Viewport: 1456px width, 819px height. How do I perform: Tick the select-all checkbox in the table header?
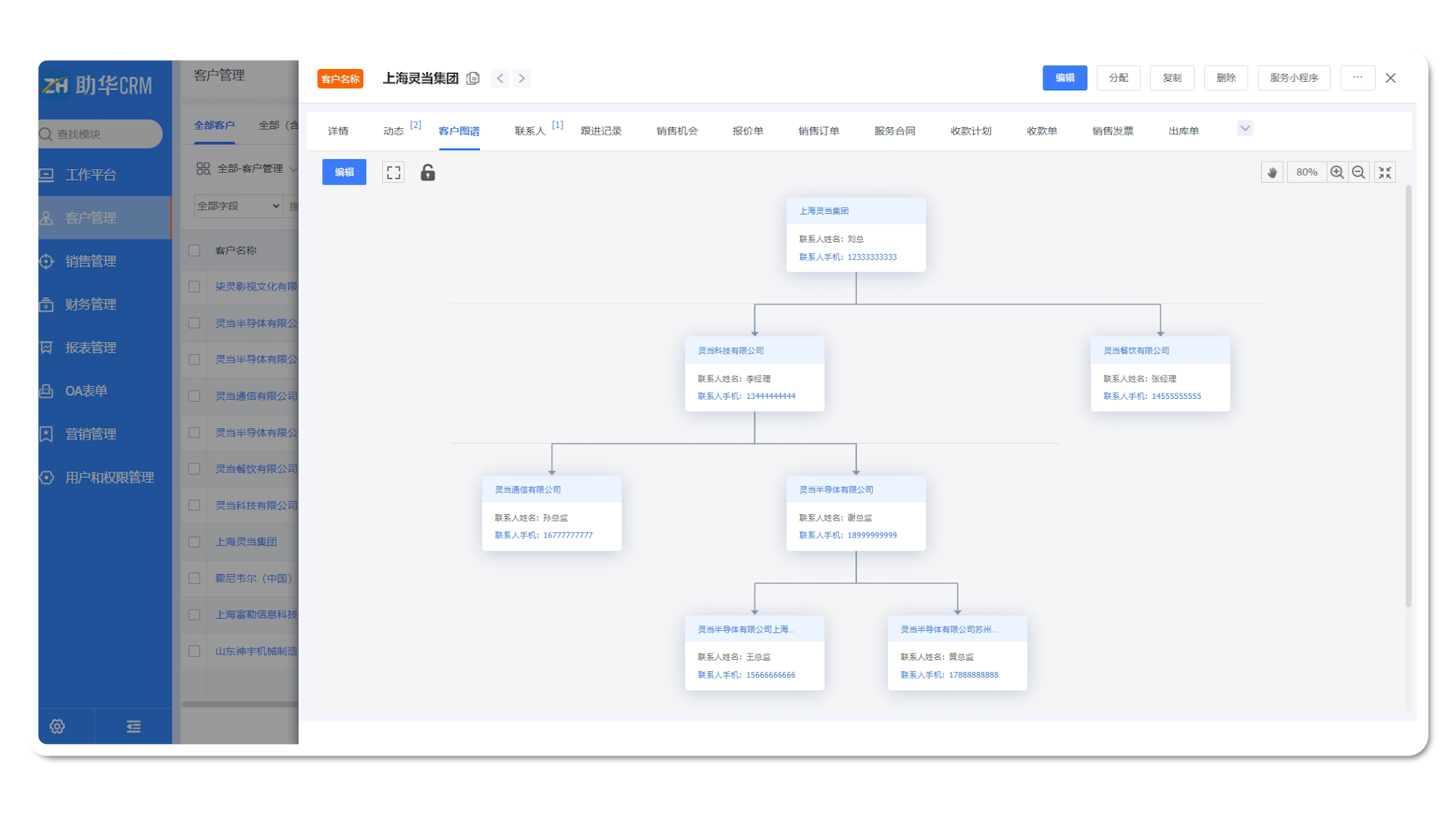(194, 251)
